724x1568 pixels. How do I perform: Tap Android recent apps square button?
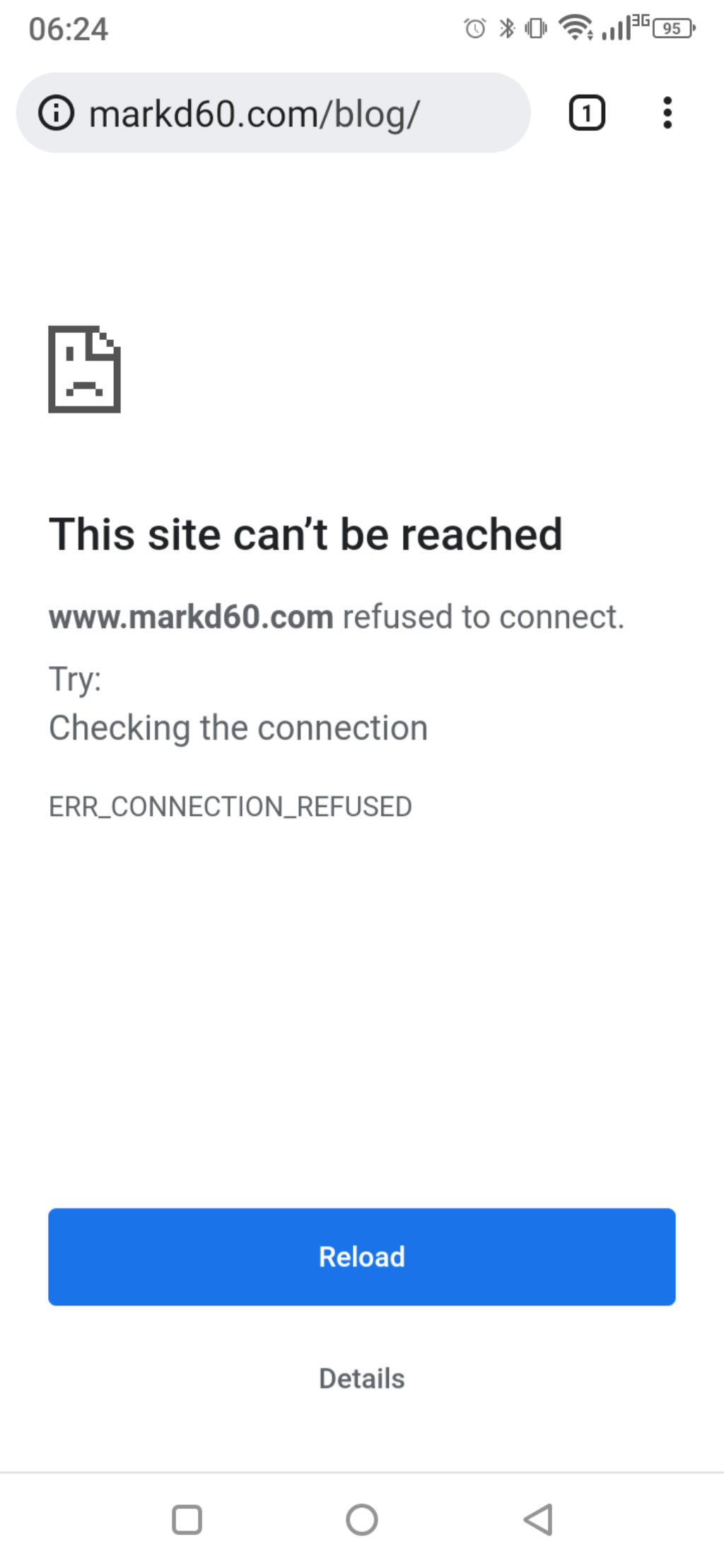click(187, 1519)
